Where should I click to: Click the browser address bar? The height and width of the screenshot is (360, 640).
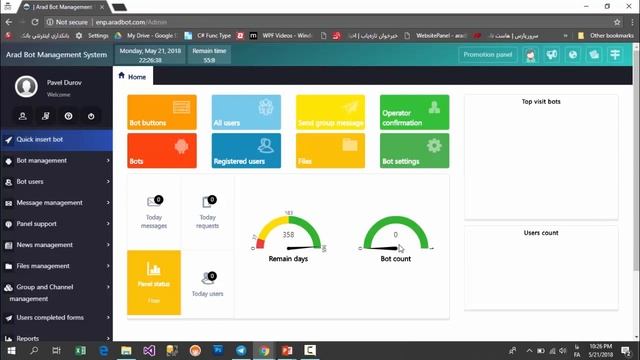[327, 22]
